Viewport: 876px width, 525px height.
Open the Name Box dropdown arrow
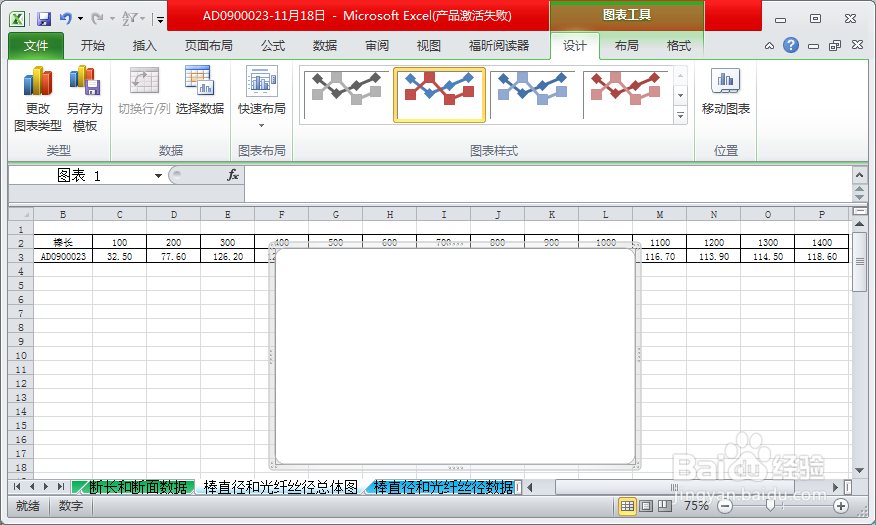click(x=158, y=176)
